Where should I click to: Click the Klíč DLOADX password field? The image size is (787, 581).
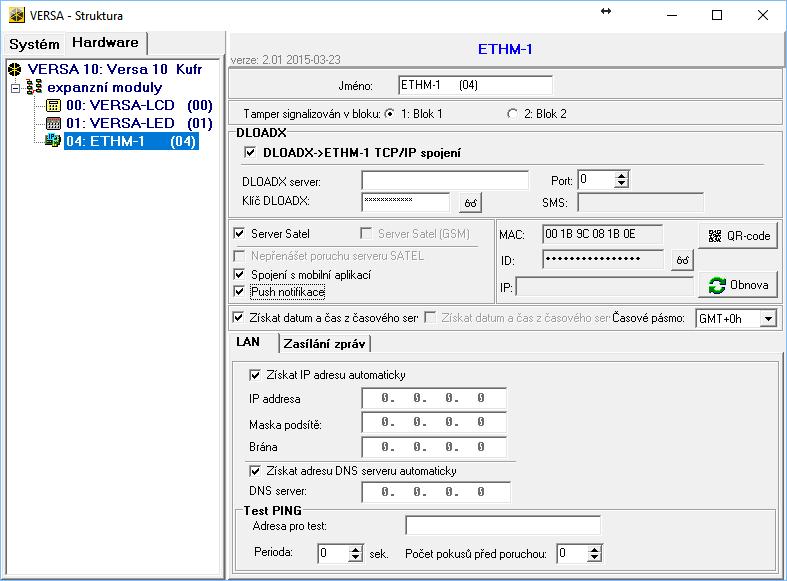pos(406,202)
